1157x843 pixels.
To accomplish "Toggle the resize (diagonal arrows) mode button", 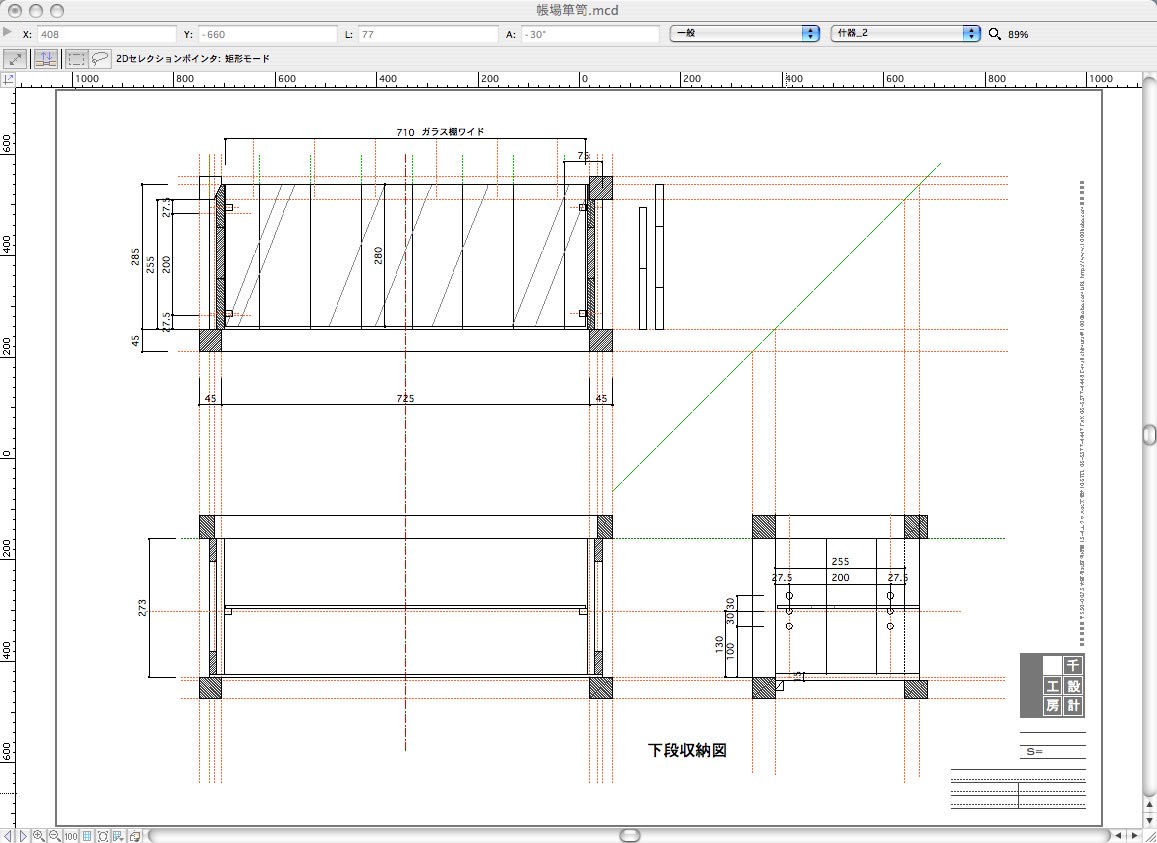I will [15, 59].
